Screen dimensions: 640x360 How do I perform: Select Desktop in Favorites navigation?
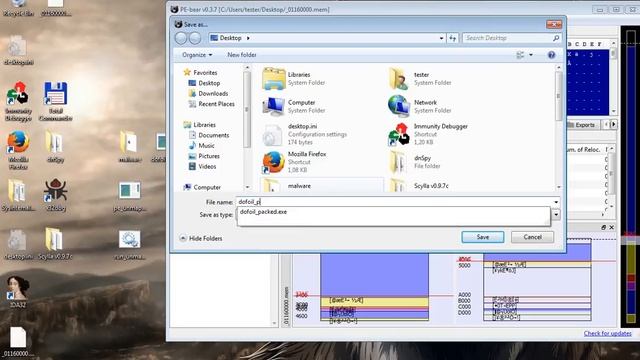click(204, 83)
